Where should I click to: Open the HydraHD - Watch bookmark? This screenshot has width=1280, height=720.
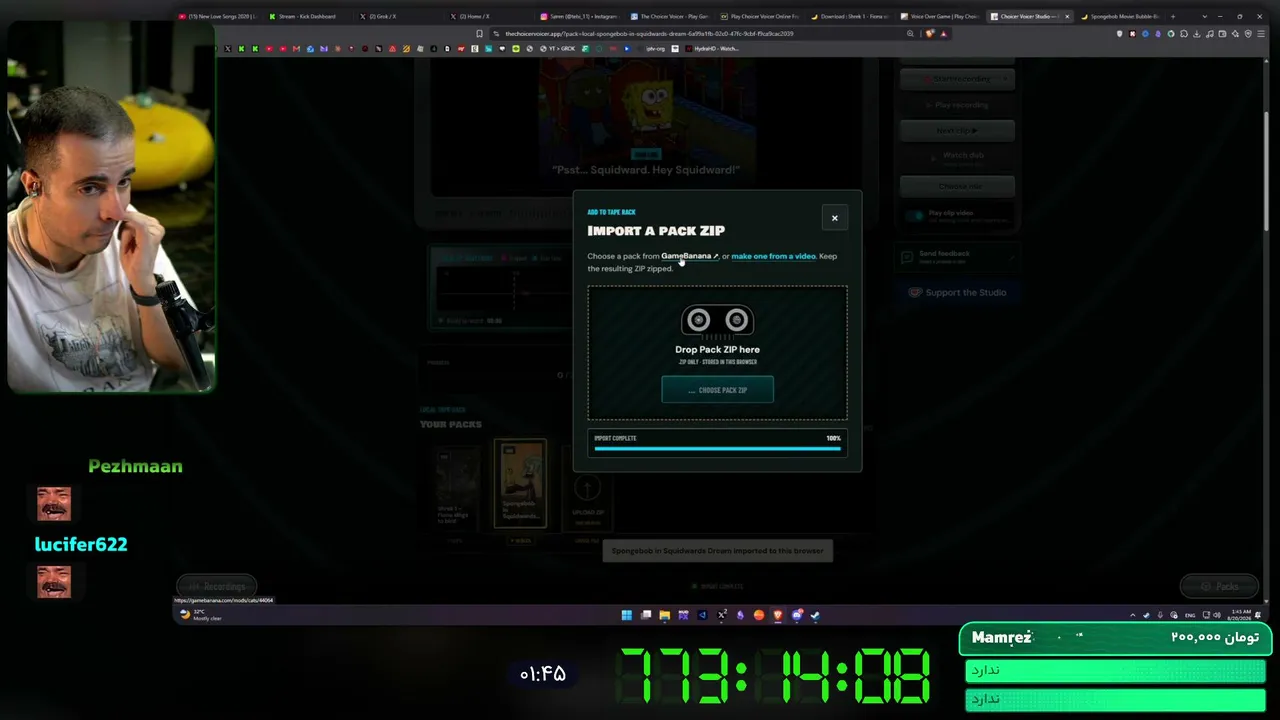[x=711, y=48]
